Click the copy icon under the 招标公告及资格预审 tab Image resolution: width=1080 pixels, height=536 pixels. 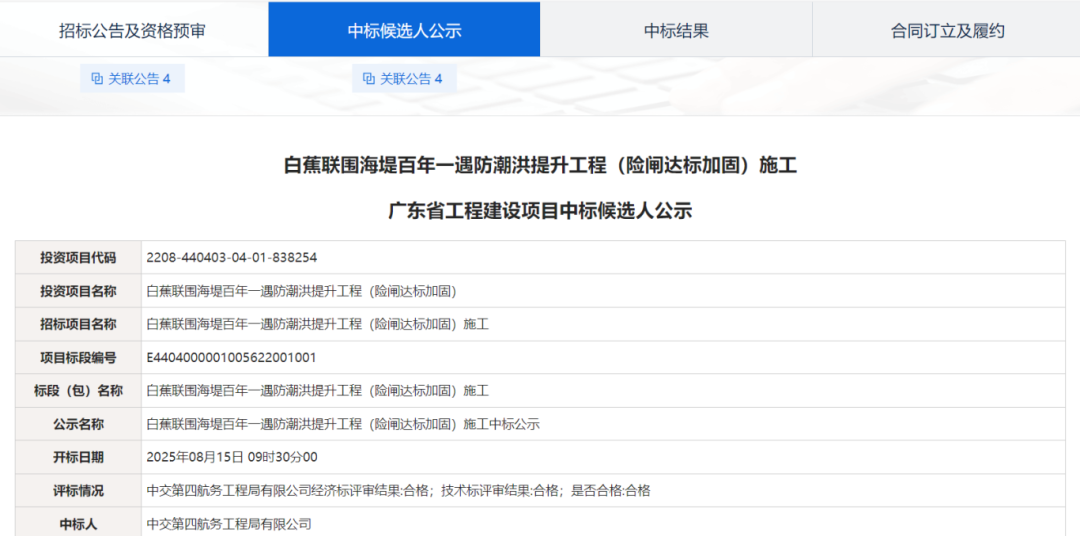[97, 78]
